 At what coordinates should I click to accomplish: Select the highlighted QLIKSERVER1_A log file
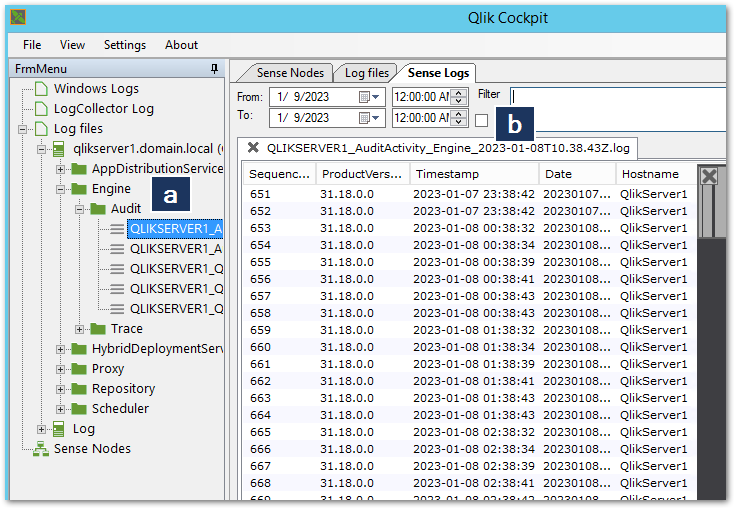pyautogui.click(x=175, y=229)
